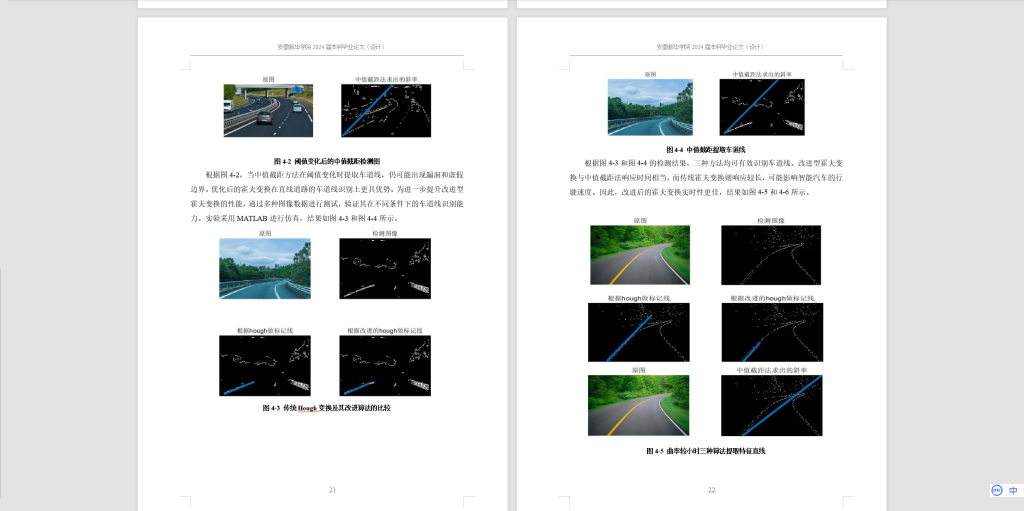Click the line ending 结果如图 4-5 和 4-6 所示
Viewport: 1024px width, 511px height.
[690, 193]
